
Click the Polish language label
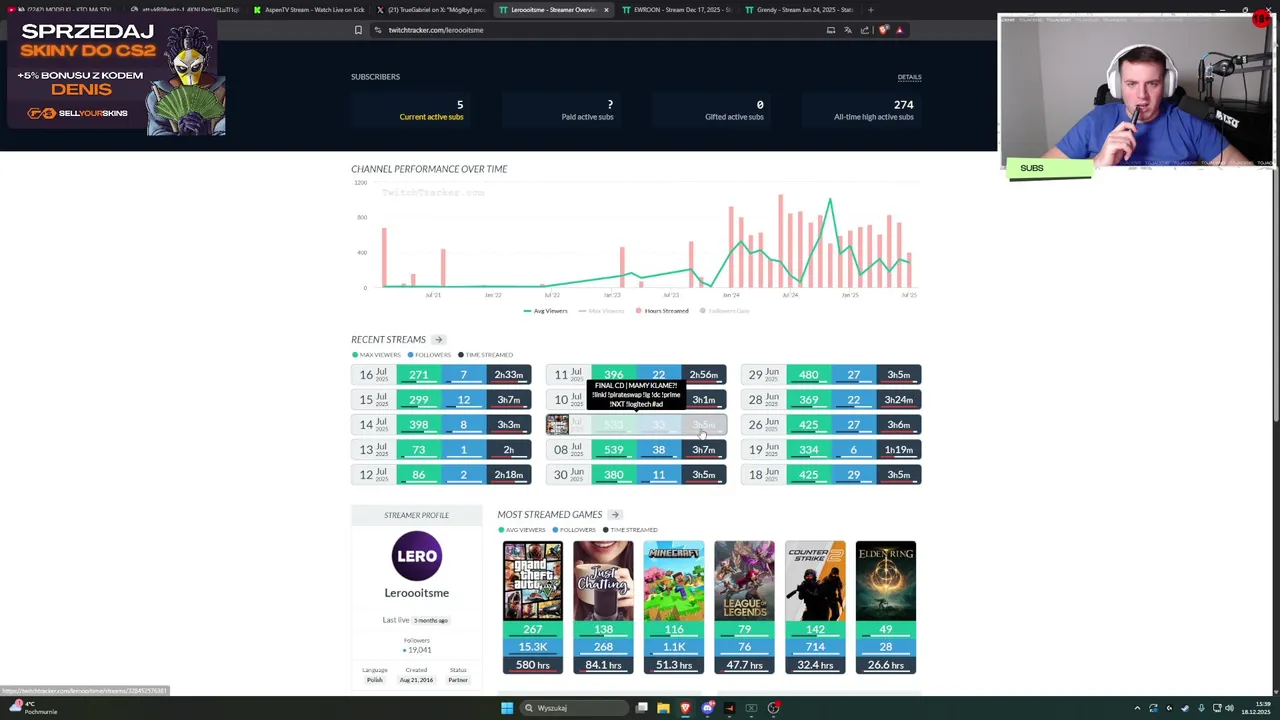375,680
